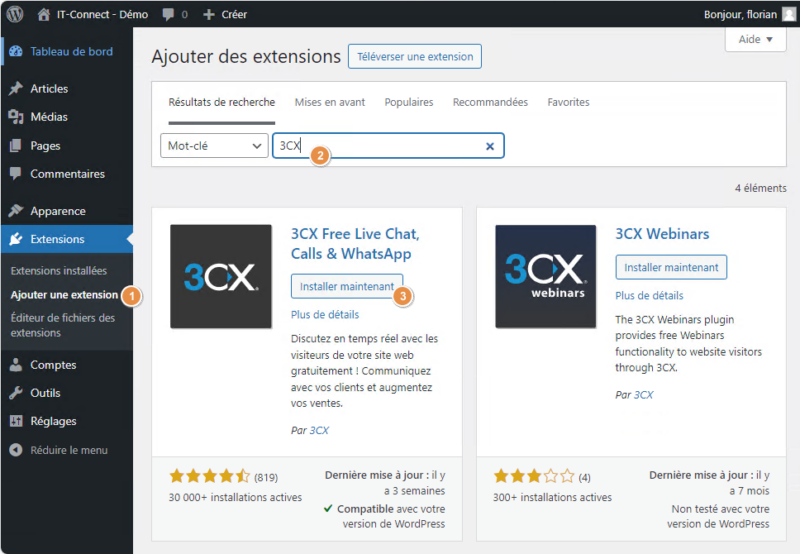Viewport: 800px width, 554px height.
Task: Install 3CX Free Live Chat plugin now
Action: (x=347, y=286)
